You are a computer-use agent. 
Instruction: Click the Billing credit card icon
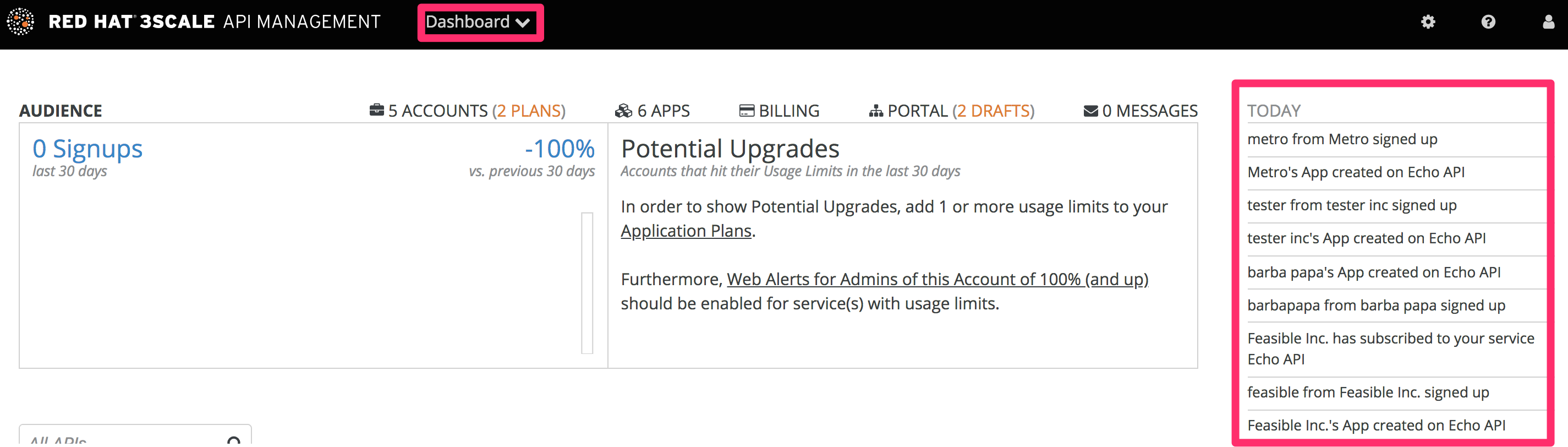pos(746,111)
